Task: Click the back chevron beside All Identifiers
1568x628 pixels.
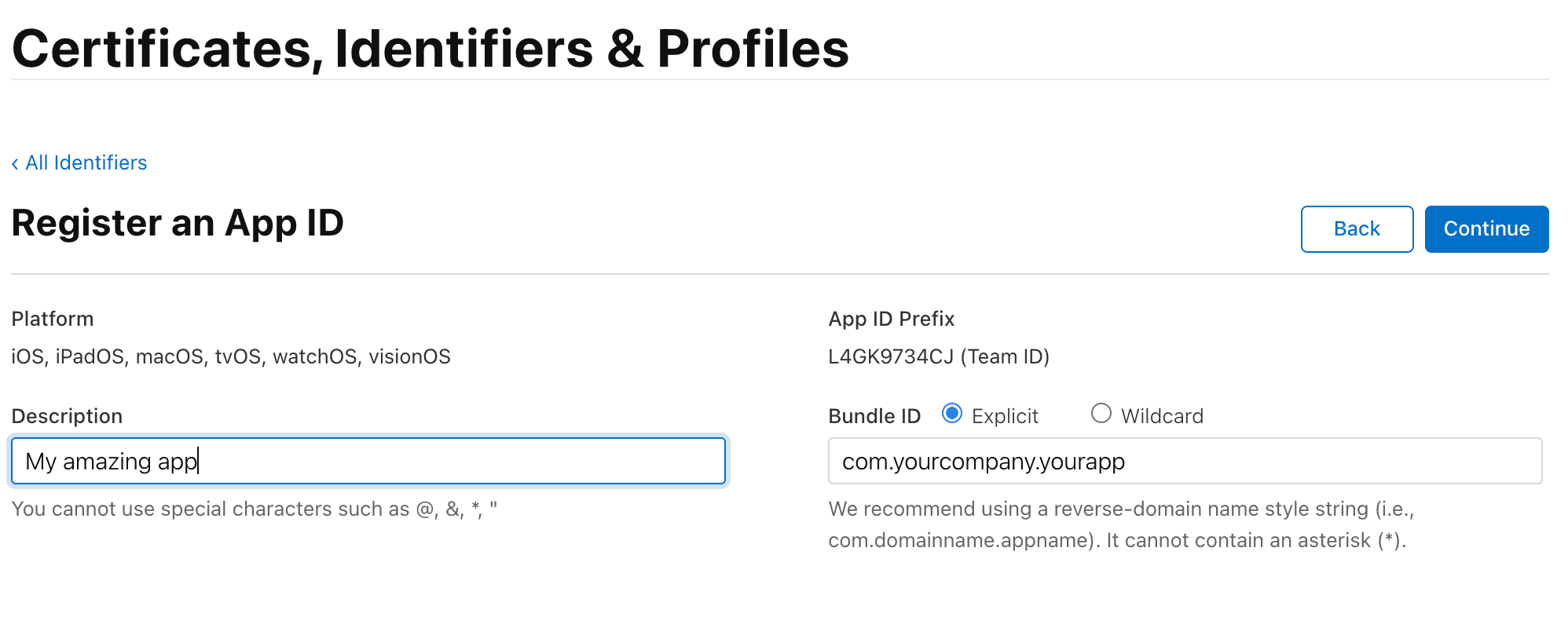Action: click(x=15, y=163)
